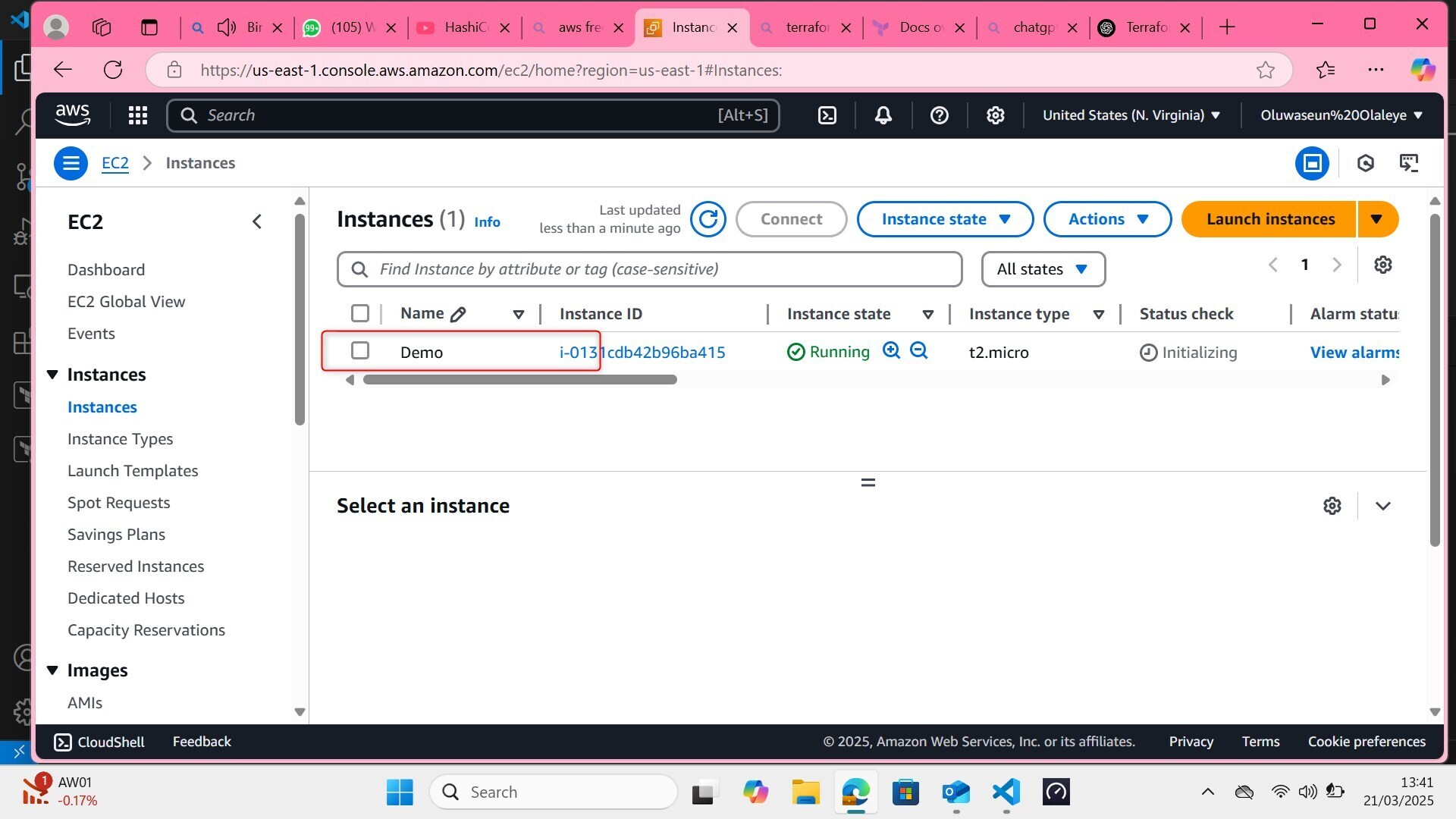The width and height of the screenshot is (1456, 819).
Task: Add this page to browser favorites star
Action: 1266,70
